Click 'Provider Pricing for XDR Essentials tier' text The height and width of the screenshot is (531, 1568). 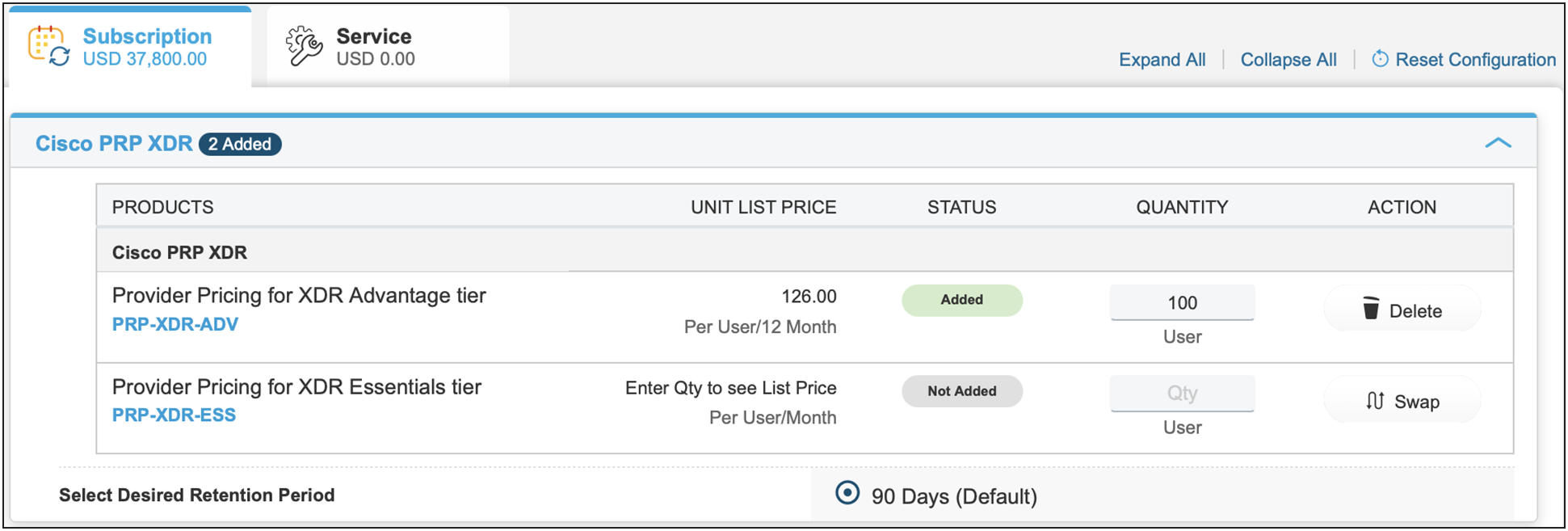point(296,386)
